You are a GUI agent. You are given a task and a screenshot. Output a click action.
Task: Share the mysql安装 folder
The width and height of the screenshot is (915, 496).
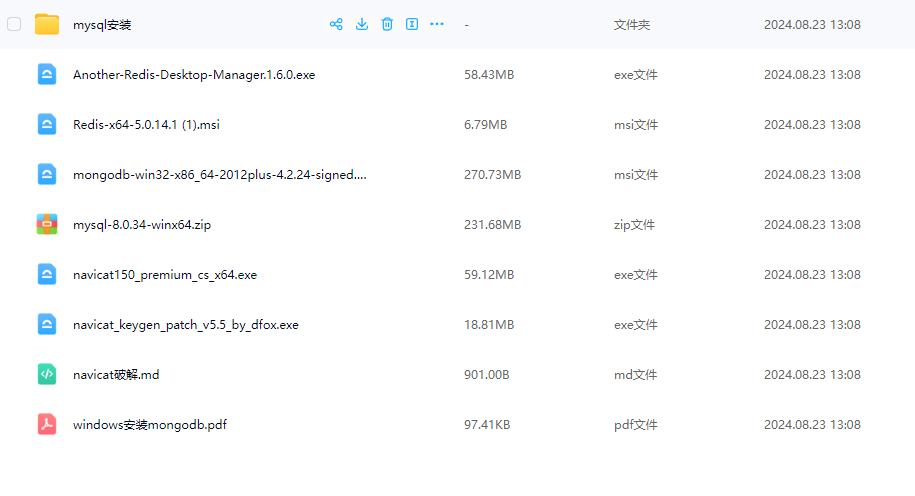tap(336, 24)
